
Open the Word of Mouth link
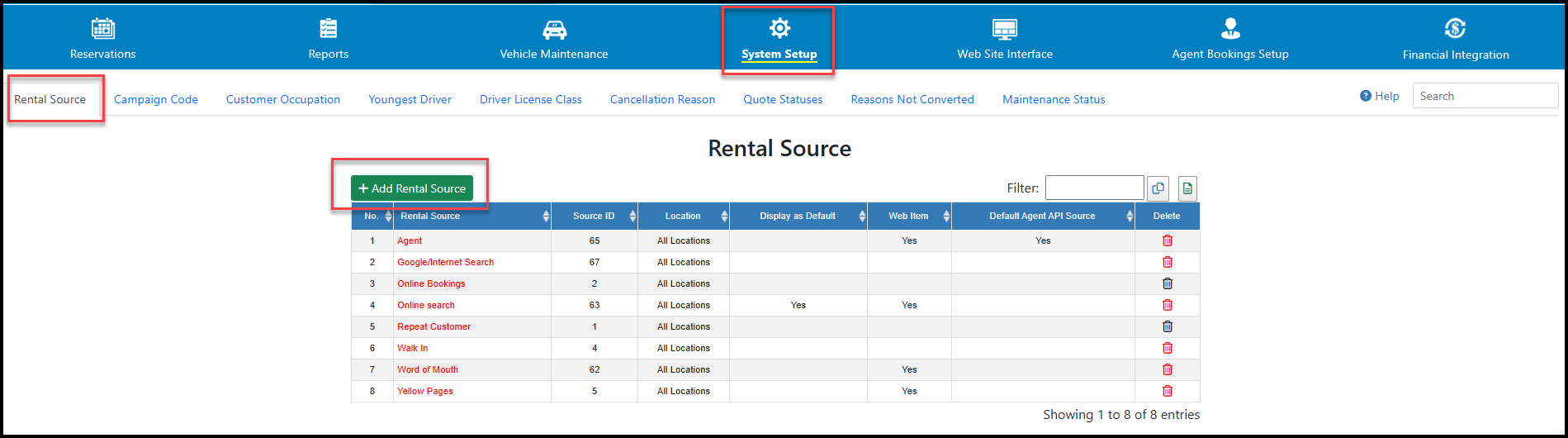pyautogui.click(x=428, y=369)
